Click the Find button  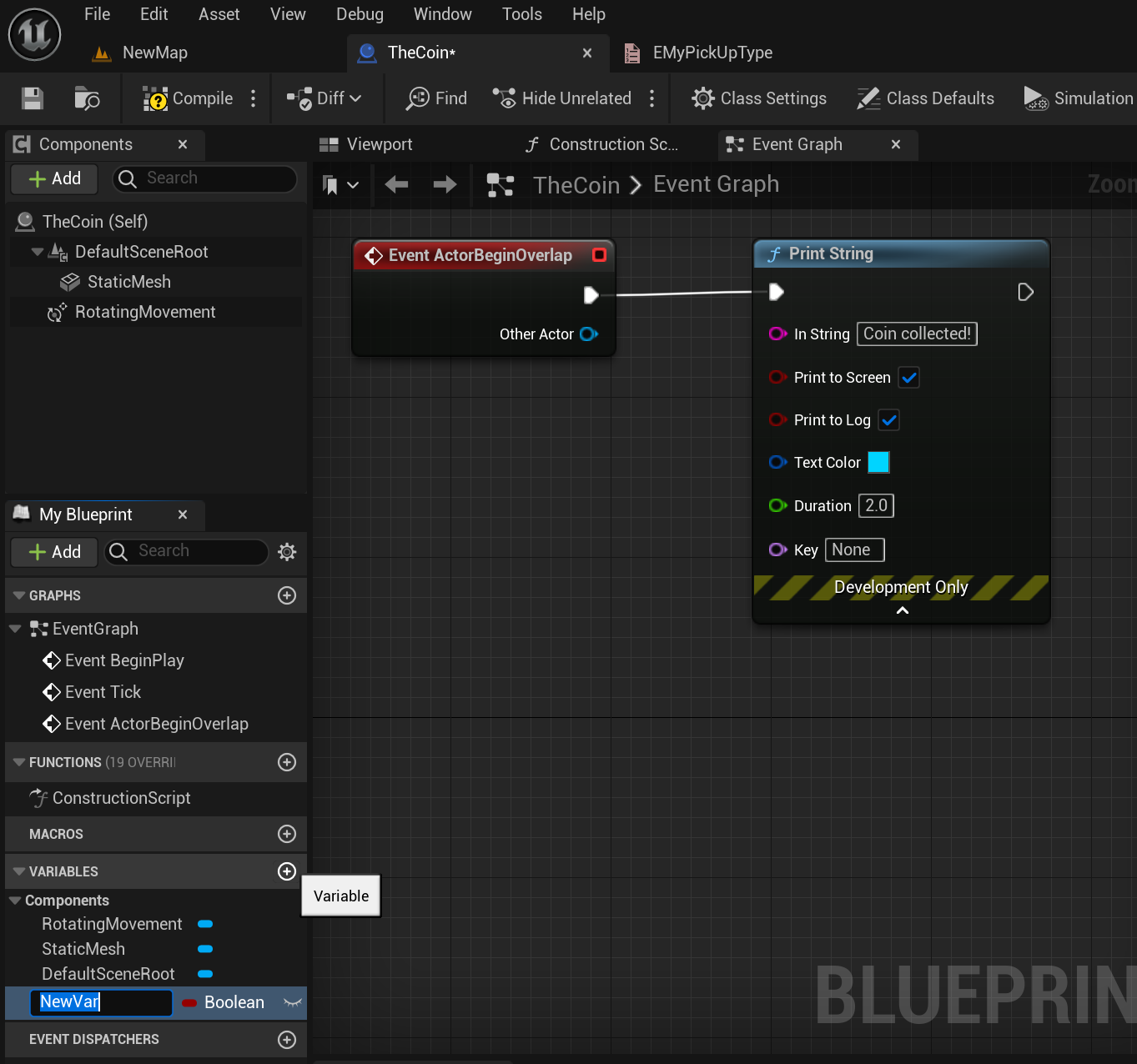click(437, 98)
